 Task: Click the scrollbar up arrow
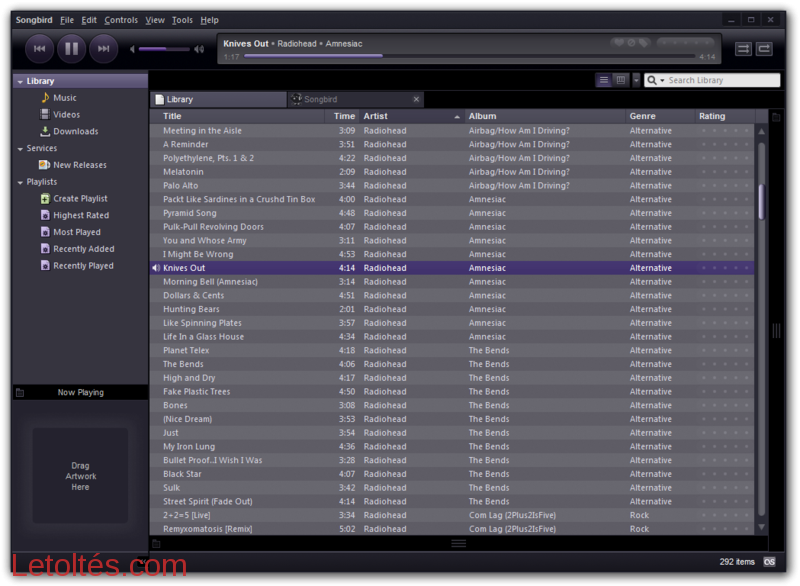[761, 131]
